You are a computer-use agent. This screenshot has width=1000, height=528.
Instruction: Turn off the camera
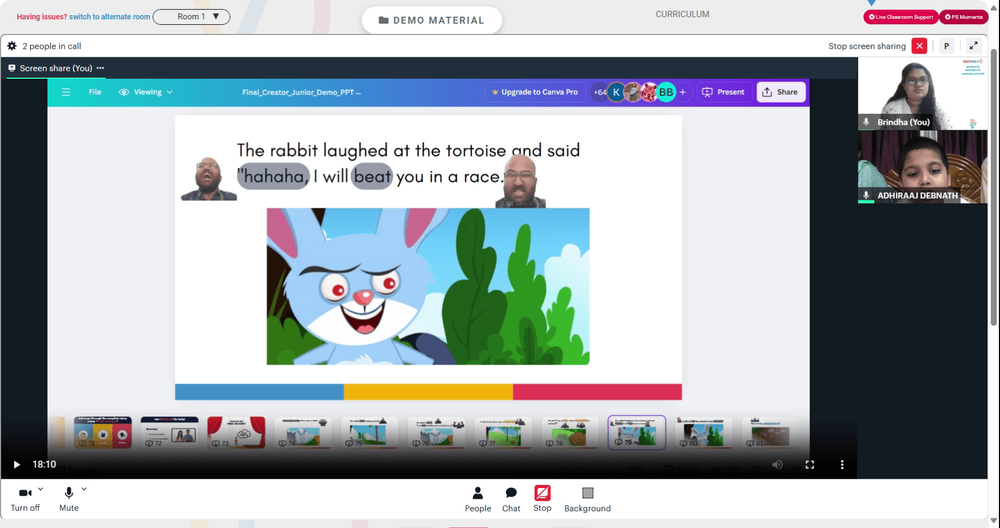click(25, 499)
